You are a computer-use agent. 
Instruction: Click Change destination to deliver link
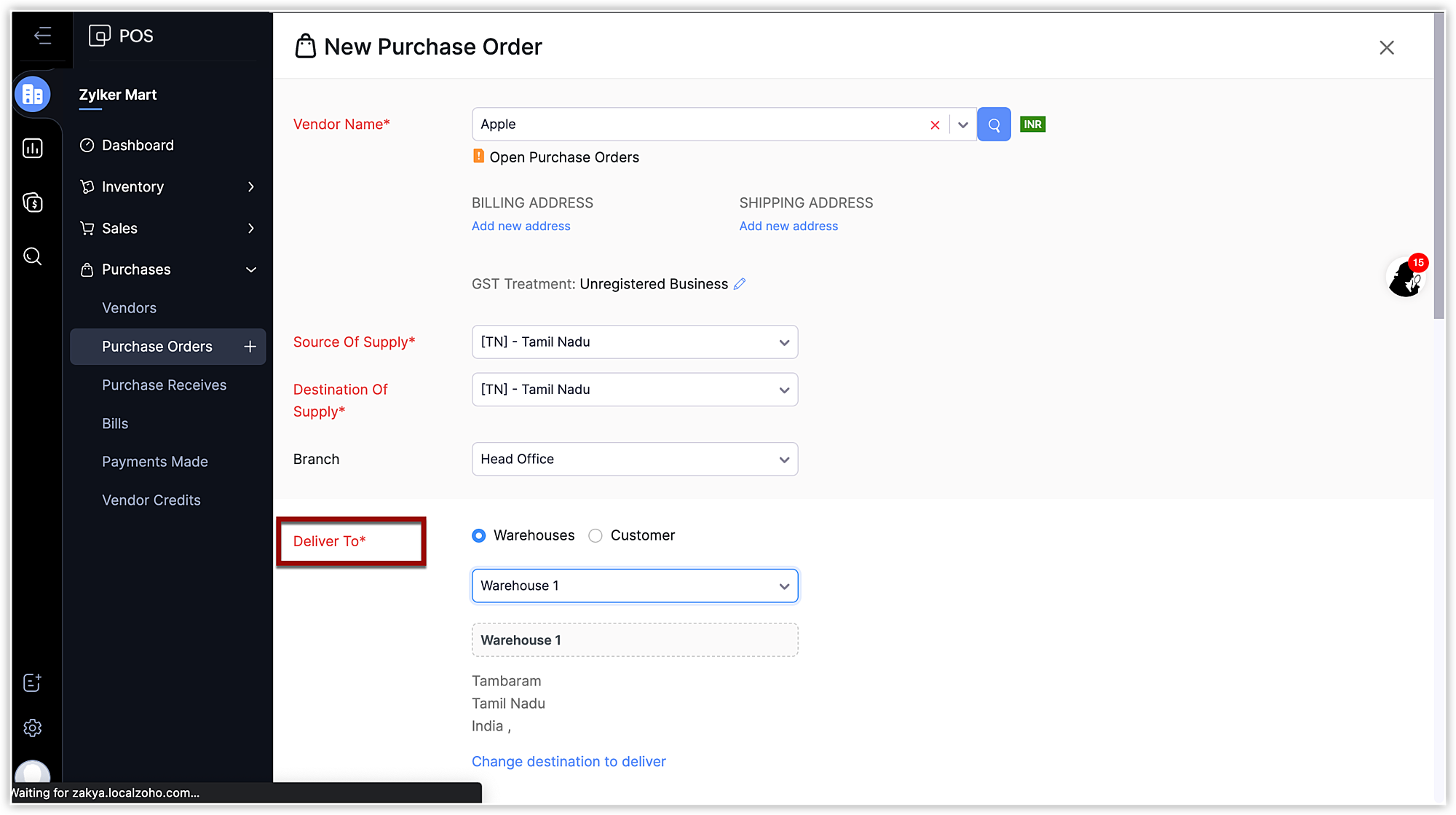pyautogui.click(x=569, y=762)
